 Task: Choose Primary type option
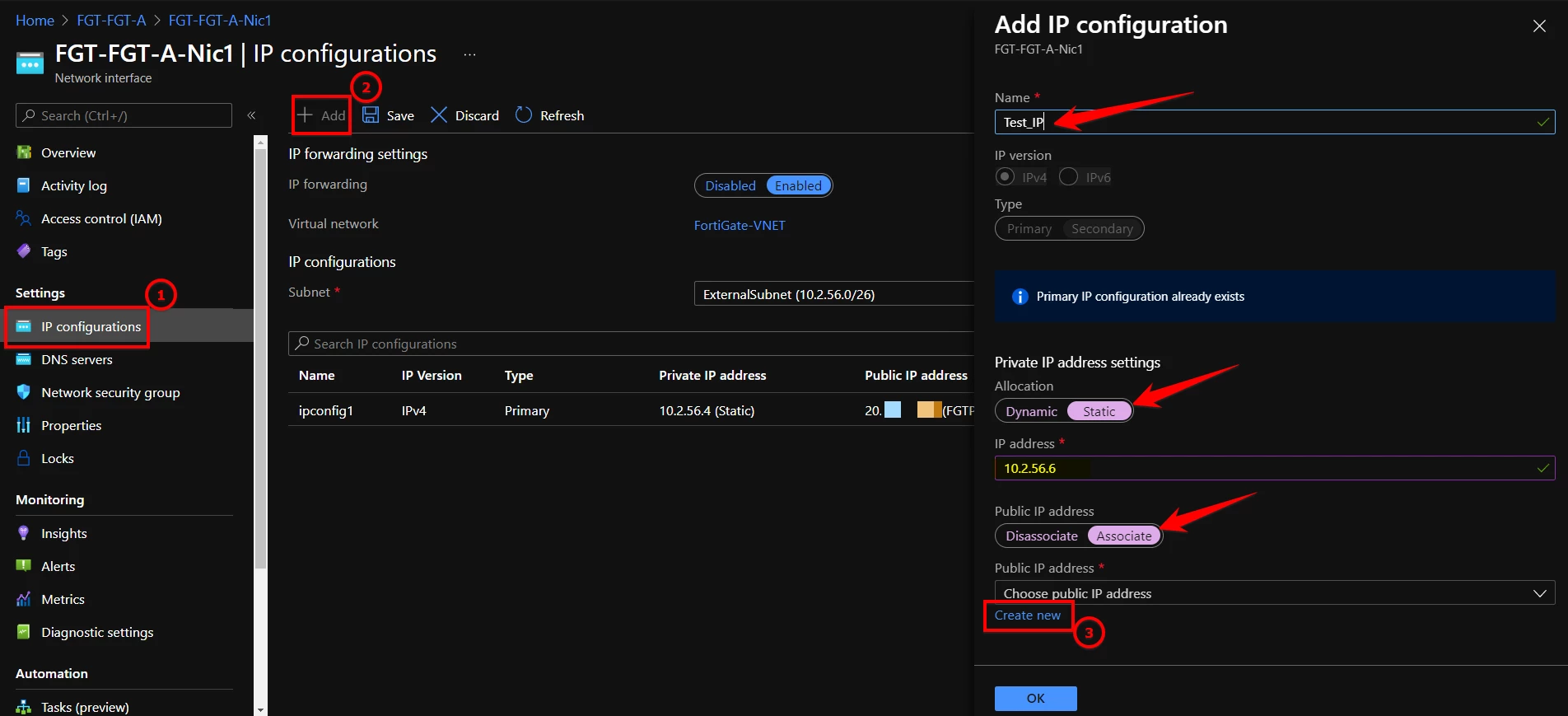click(x=1029, y=228)
